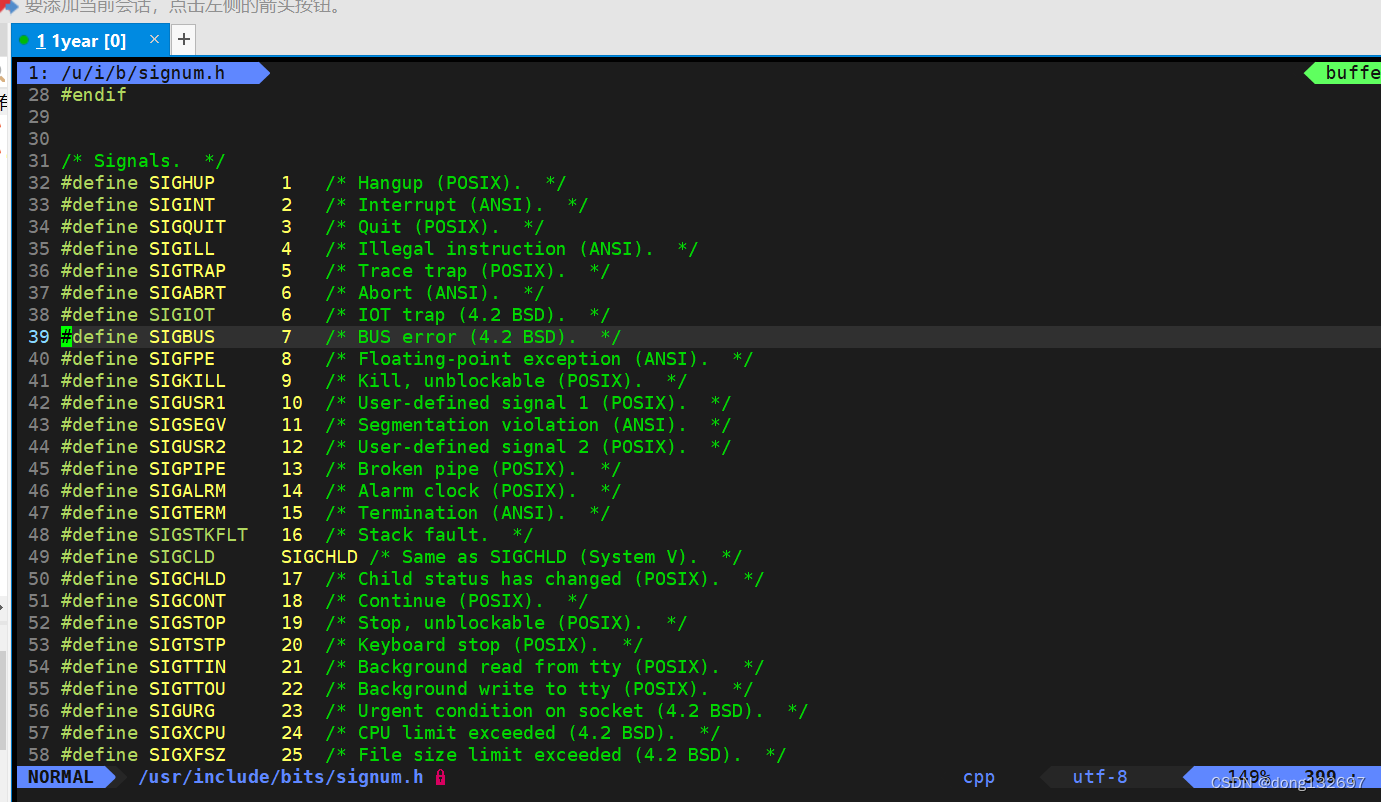Open a new session tab with plus button
1381x802 pixels.
pos(183,40)
